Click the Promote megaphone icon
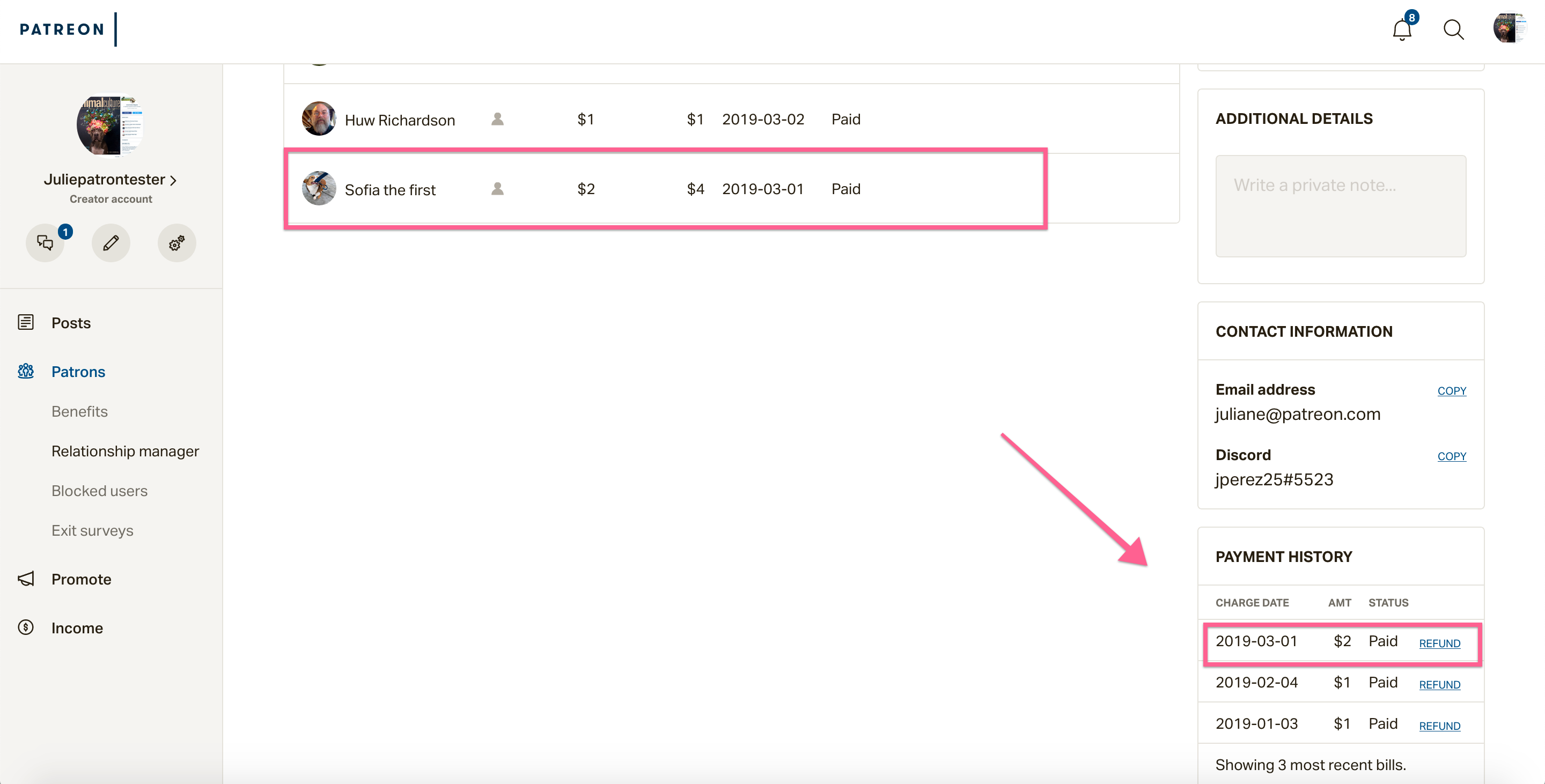Viewport: 1545px width, 784px height. (x=26, y=578)
